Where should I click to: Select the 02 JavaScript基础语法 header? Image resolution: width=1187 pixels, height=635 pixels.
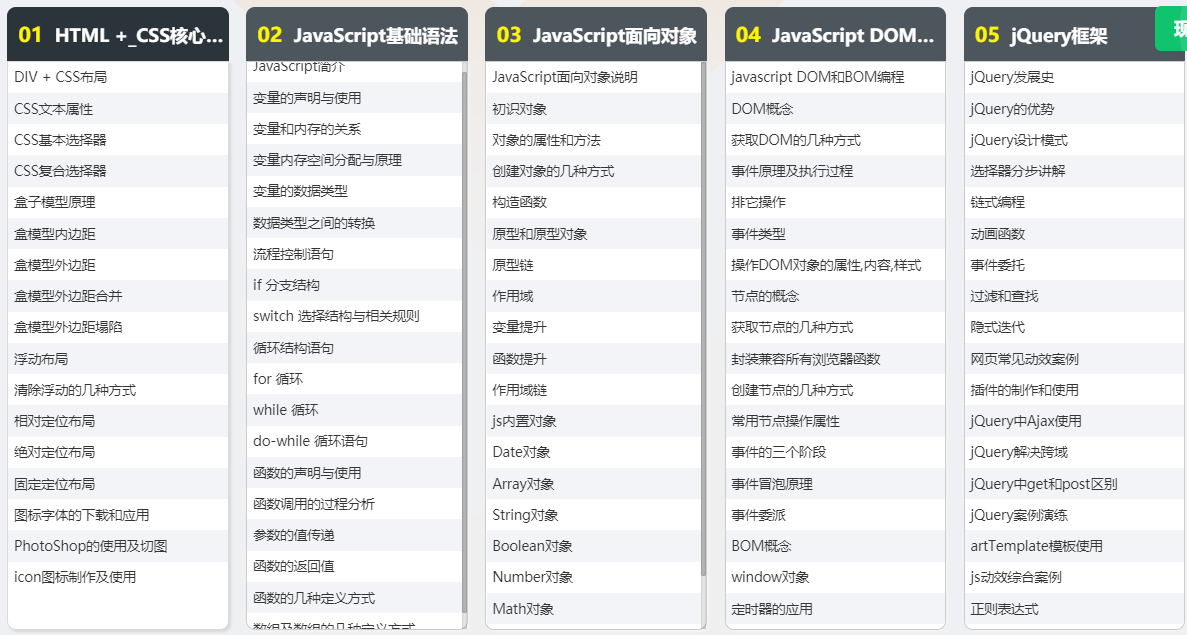(x=357, y=35)
